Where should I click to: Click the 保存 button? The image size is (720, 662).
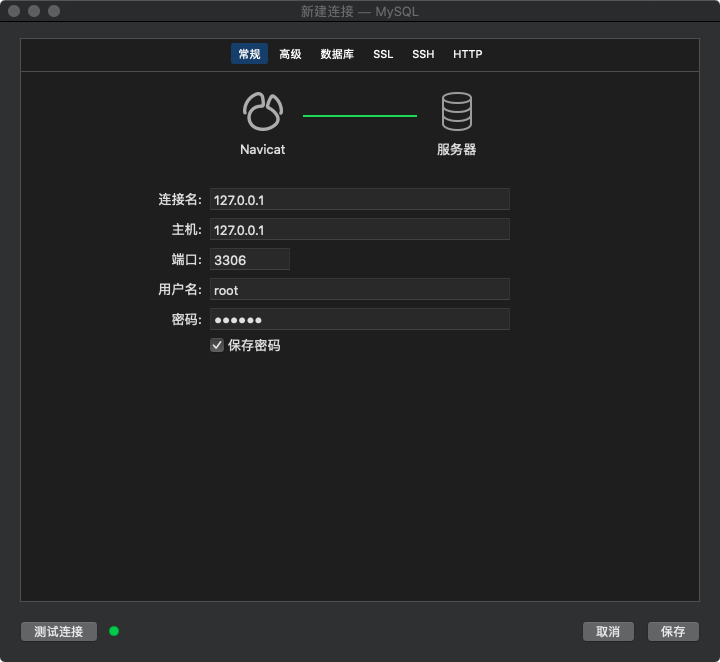click(673, 631)
